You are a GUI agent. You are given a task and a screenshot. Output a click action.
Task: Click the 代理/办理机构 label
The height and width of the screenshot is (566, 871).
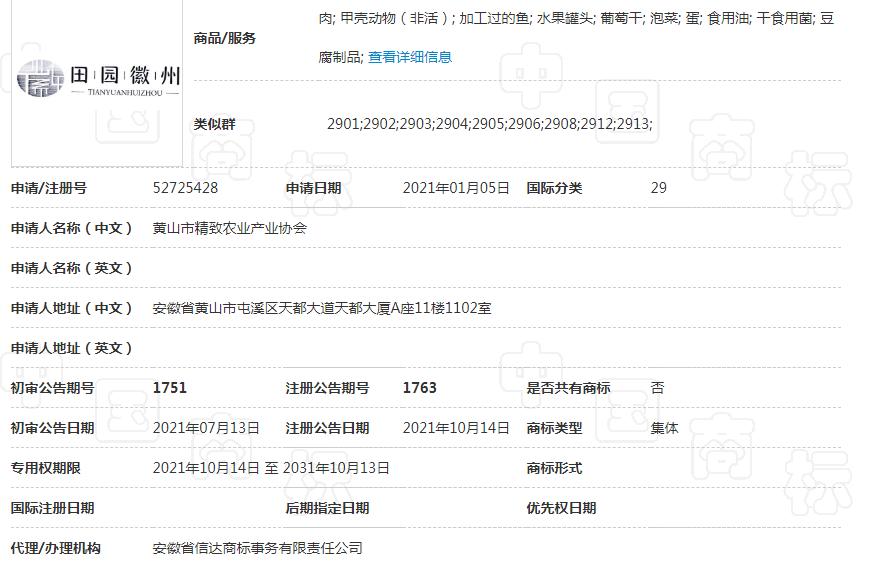pyautogui.click(x=56, y=548)
